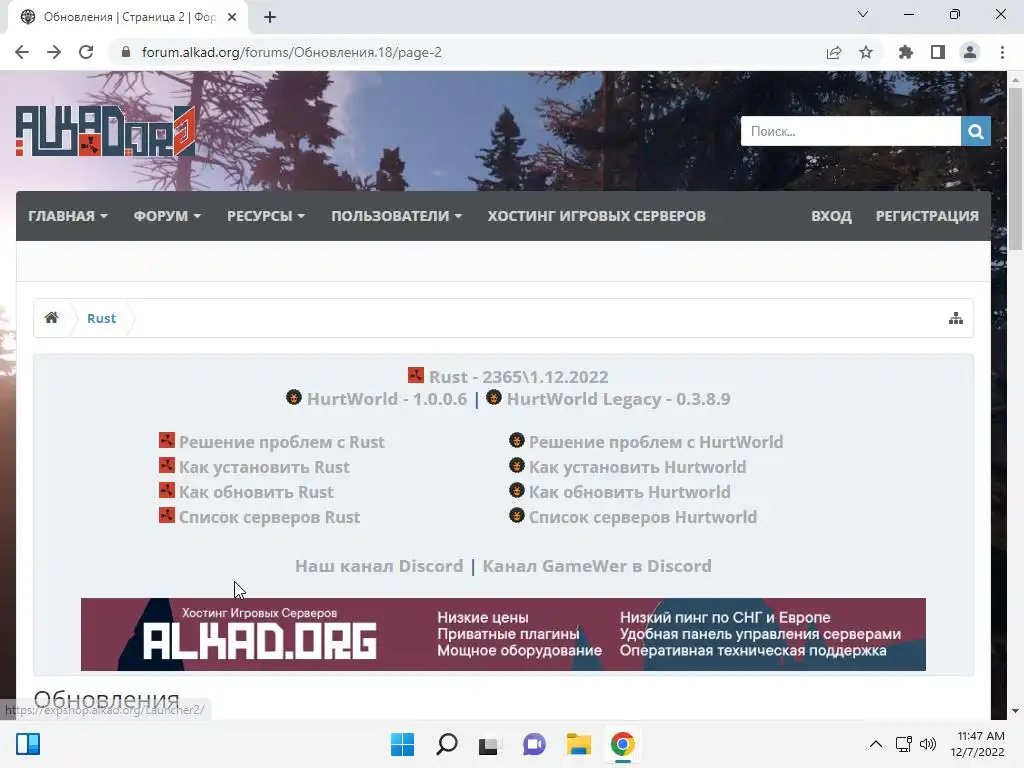The image size is (1024, 768).
Task: Open Решение проблем с HurtWorld link
Action: [656, 442]
